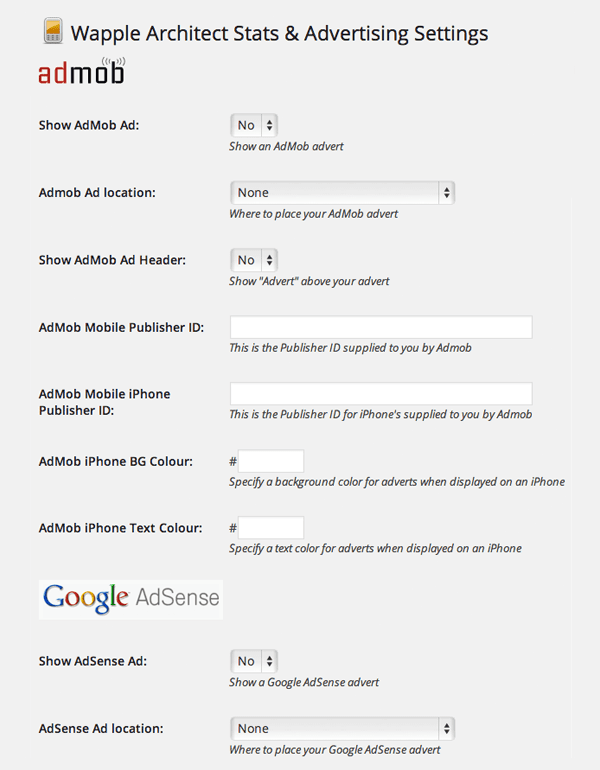The height and width of the screenshot is (770, 600).
Task: Focus the AdMob Mobile iPhone Publisher ID field
Action: pyautogui.click(x=381, y=393)
